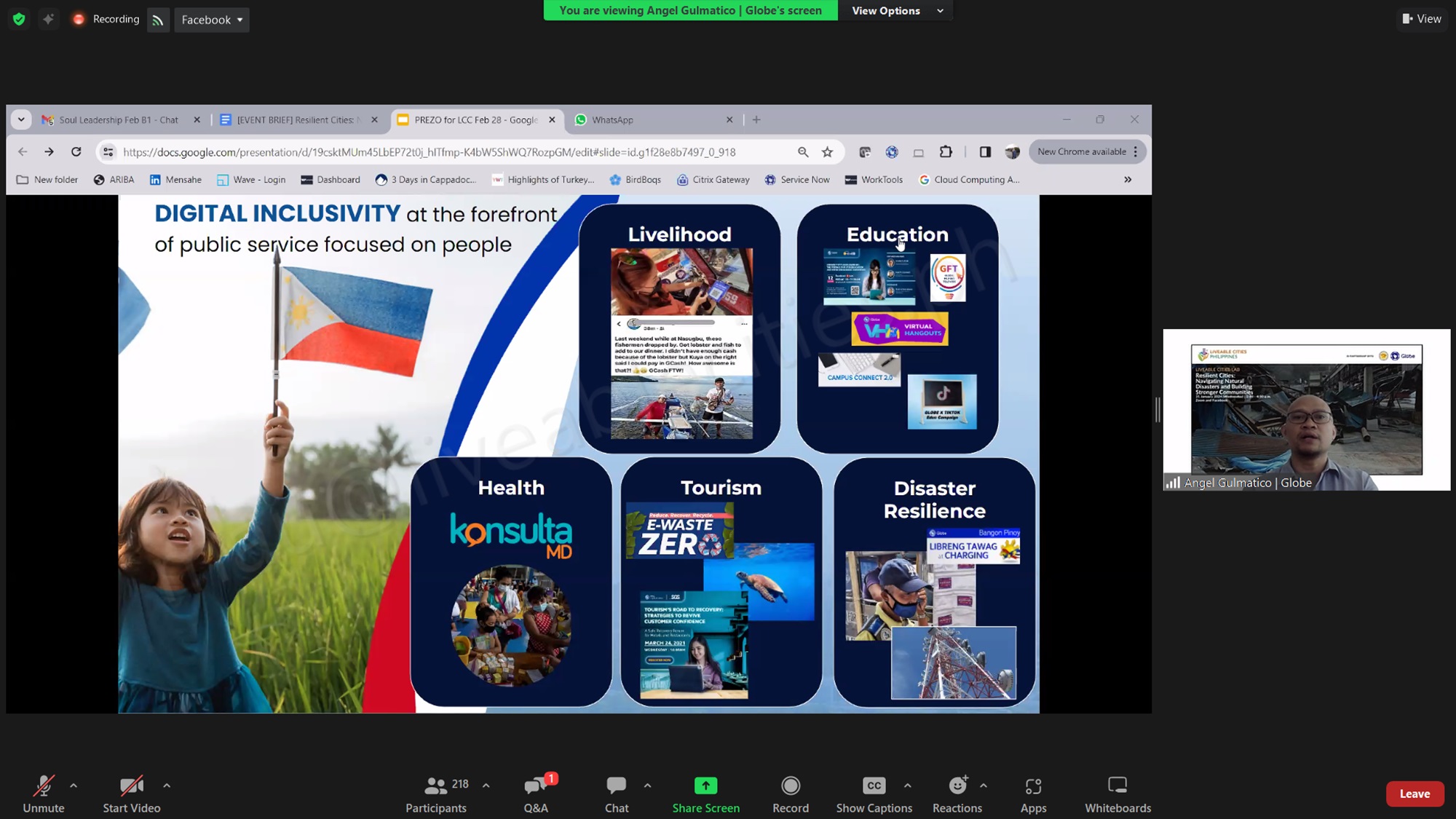Expand chat options arrow beside Chat
This screenshot has width=1456, height=819.
(x=647, y=786)
